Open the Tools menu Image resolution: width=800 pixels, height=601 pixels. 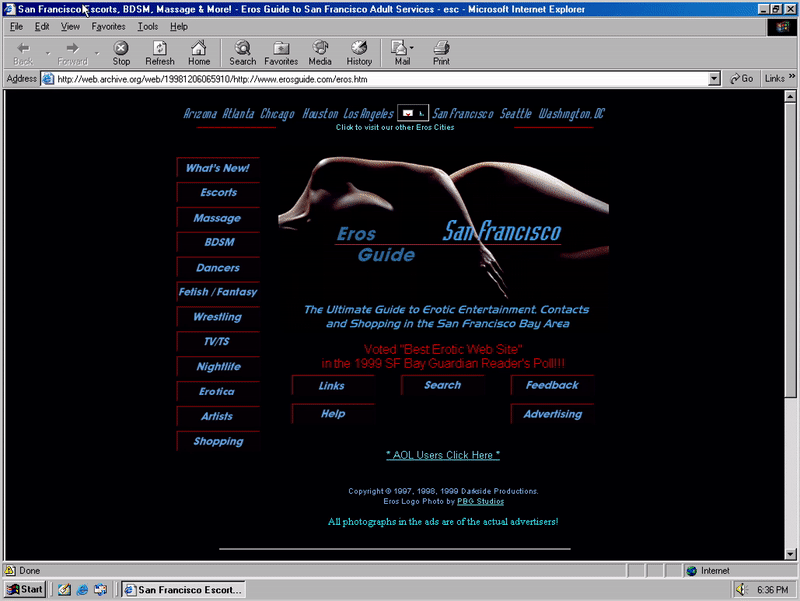pos(147,27)
